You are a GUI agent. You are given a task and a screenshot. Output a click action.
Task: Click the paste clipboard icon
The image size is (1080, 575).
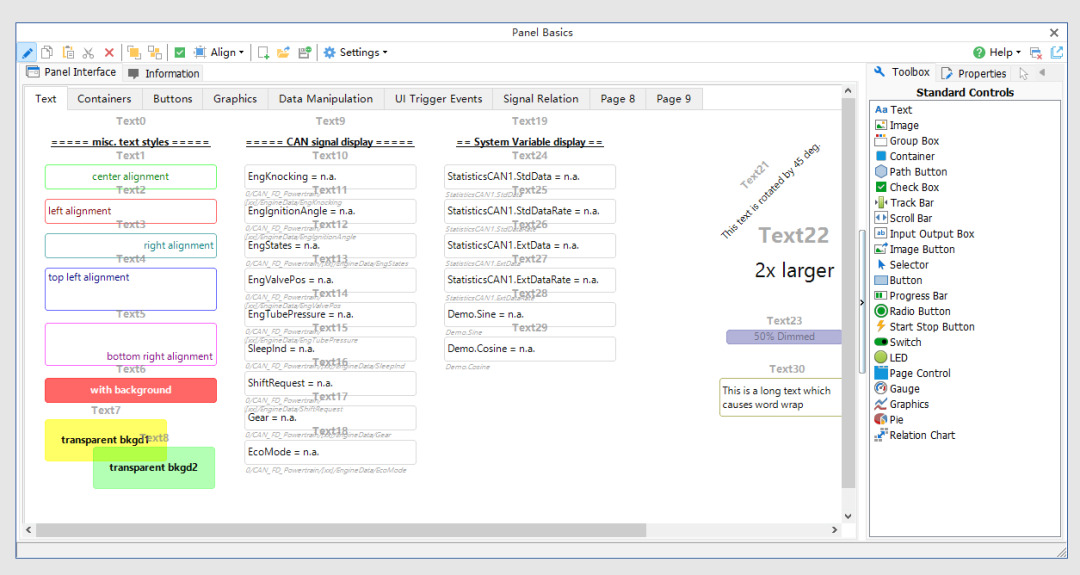coord(68,52)
